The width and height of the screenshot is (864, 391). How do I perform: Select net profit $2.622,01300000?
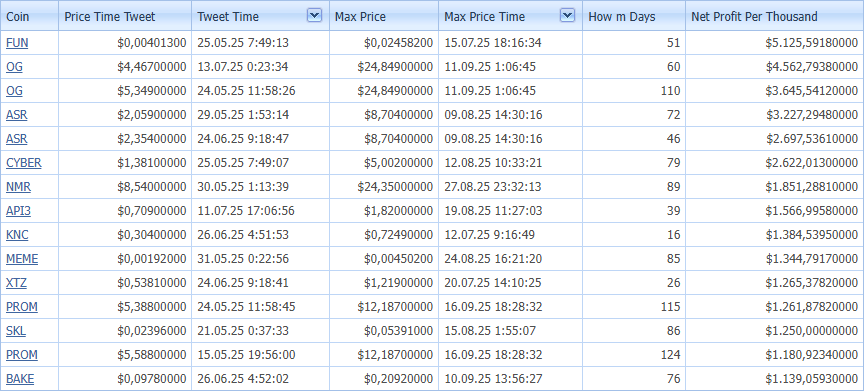point(775,163)
